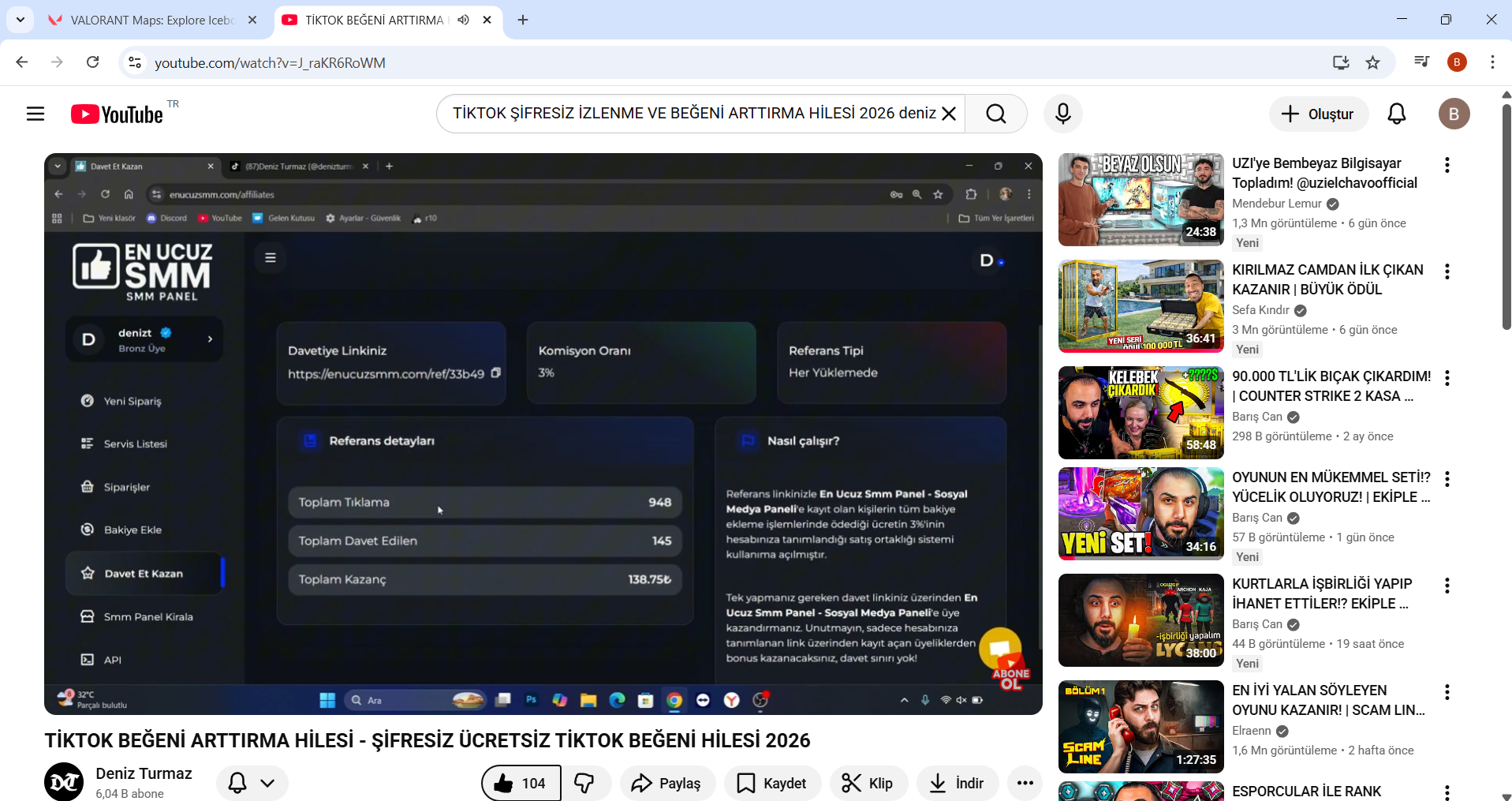Viewport: 1512px width, 801px height.
Task: Reload the page in browser toolbar
Action: pos(92,62)
